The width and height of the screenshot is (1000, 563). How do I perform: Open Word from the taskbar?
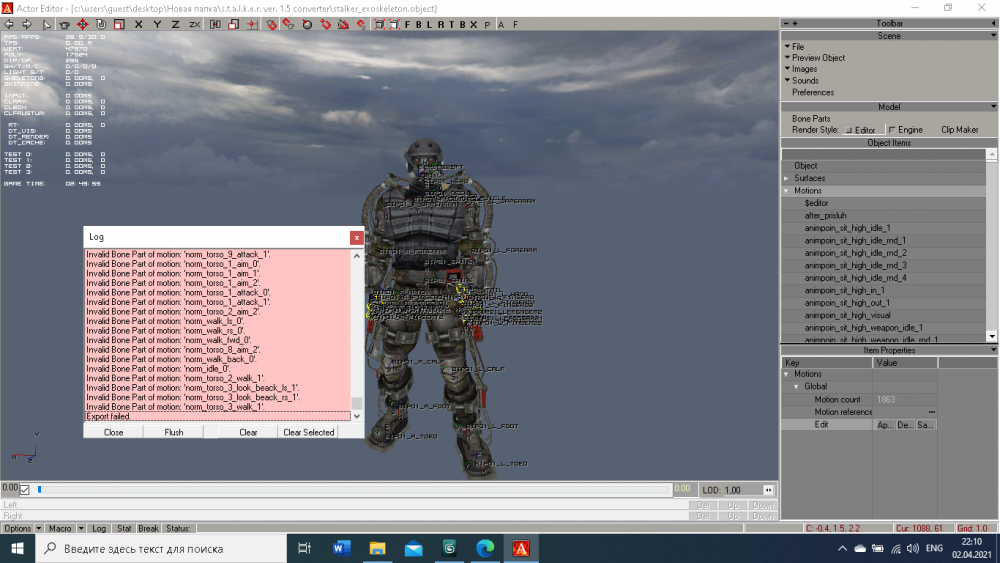[x=342, y=548]
